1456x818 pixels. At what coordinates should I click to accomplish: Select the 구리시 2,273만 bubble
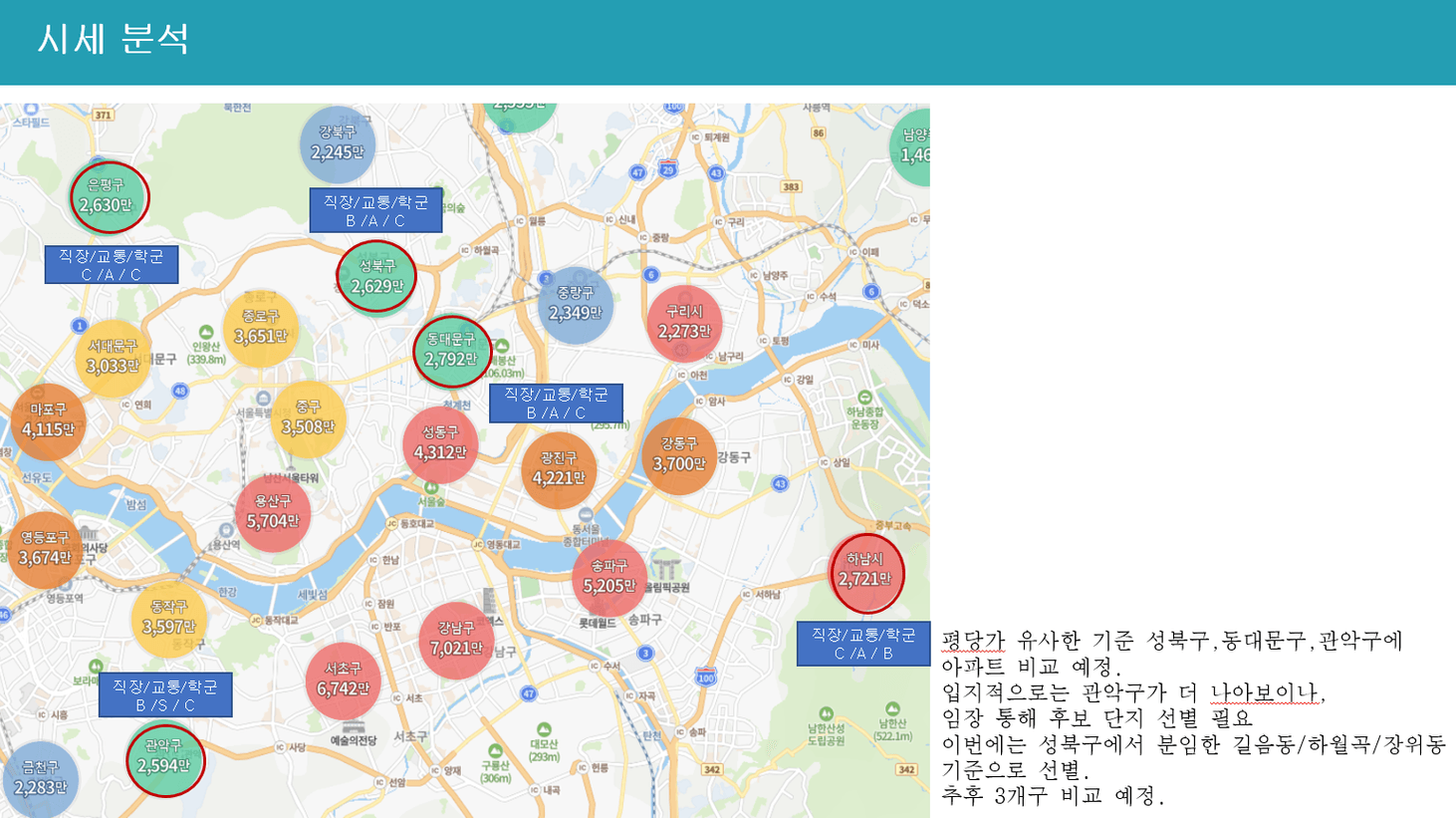684,323
